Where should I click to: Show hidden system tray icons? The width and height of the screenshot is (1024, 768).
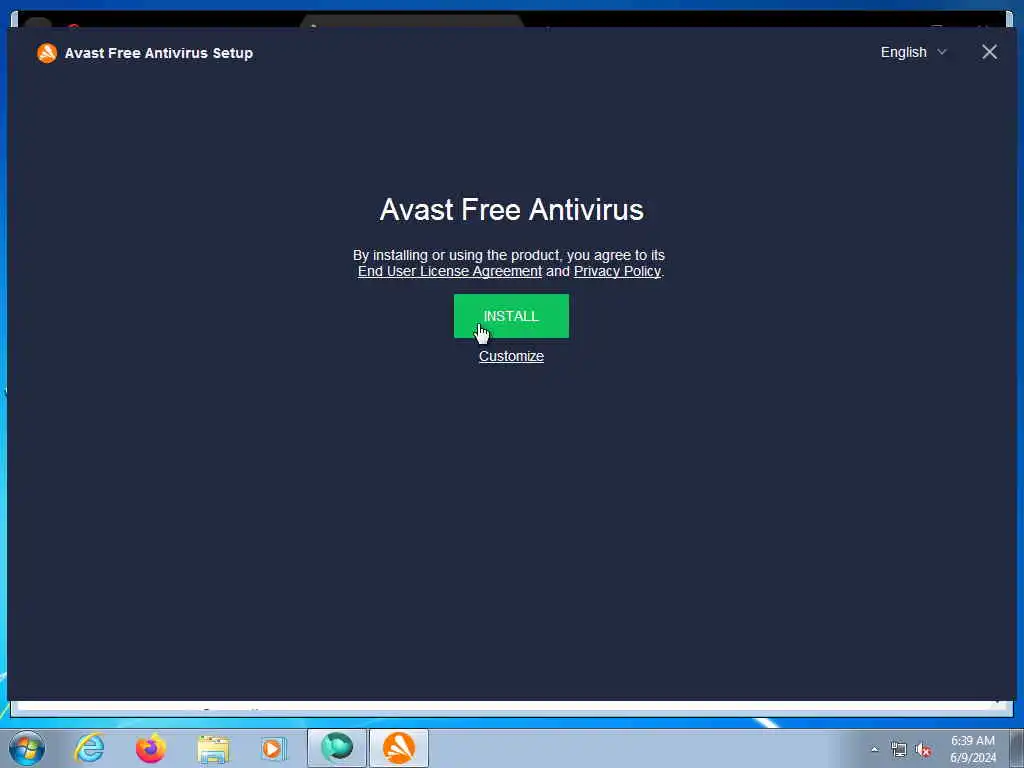pyautogui.click(x=874, y=749)
